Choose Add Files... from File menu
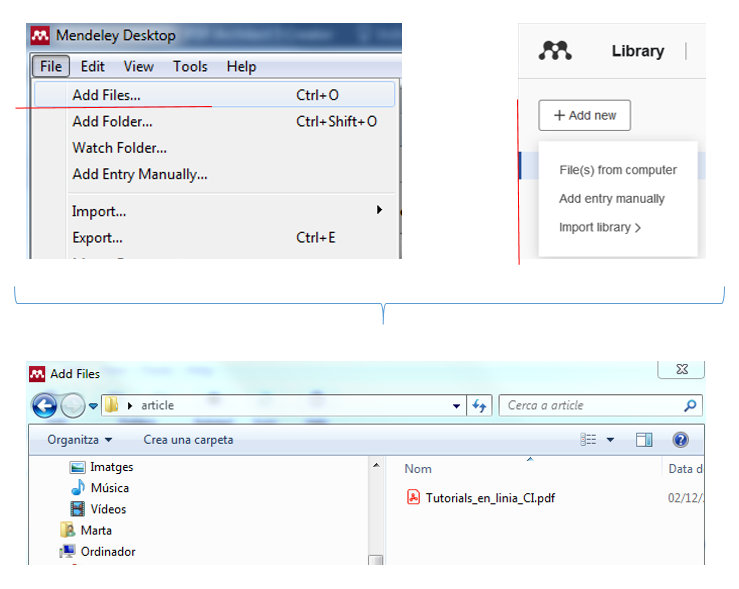 (214, 95)
